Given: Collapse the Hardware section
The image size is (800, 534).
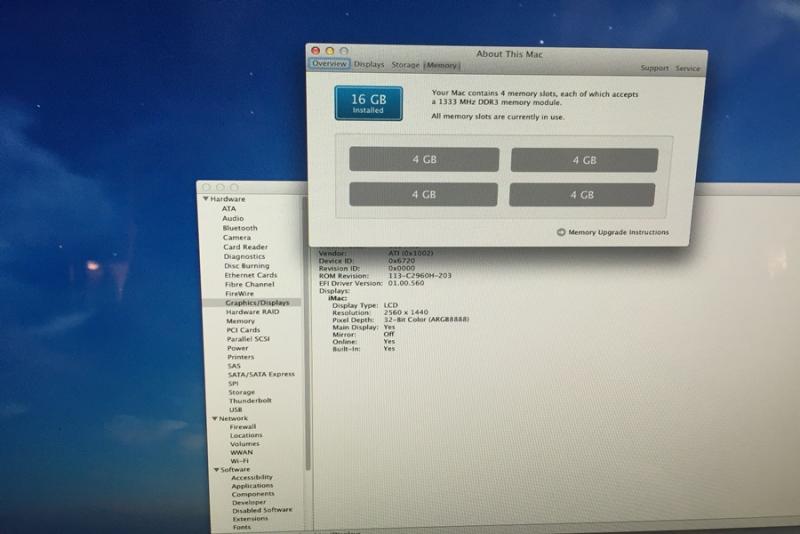Looking at the screenshot, I should click(x=206, y=198).
